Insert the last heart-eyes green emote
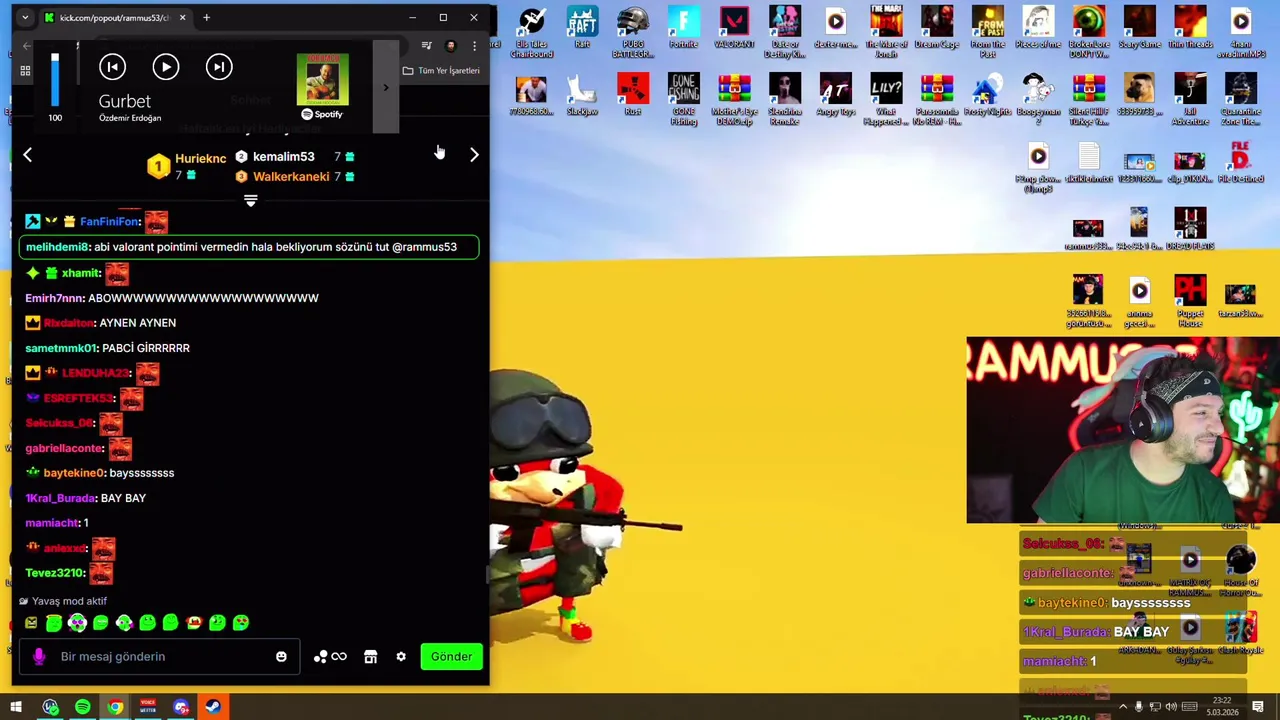The width and height of the screenshot is (1280, 720). 241,623
